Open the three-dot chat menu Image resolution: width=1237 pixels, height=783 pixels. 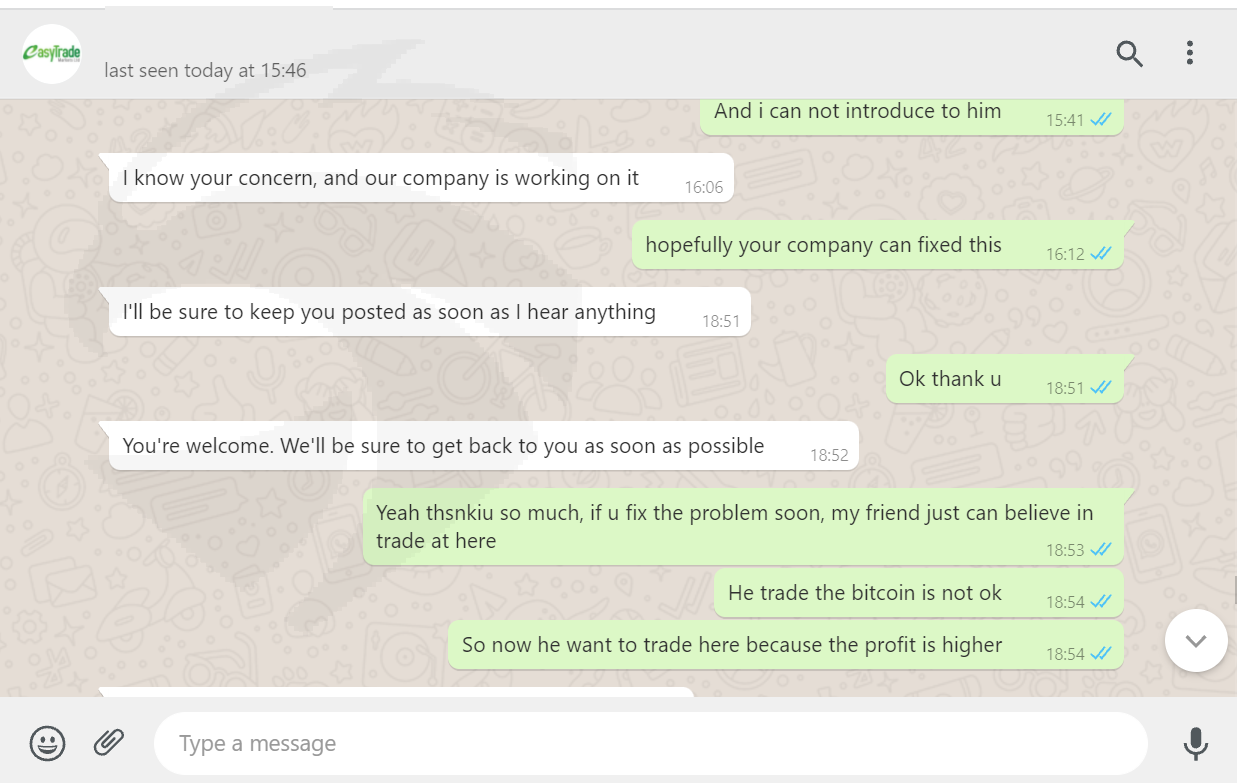(x=1189, y=53)
